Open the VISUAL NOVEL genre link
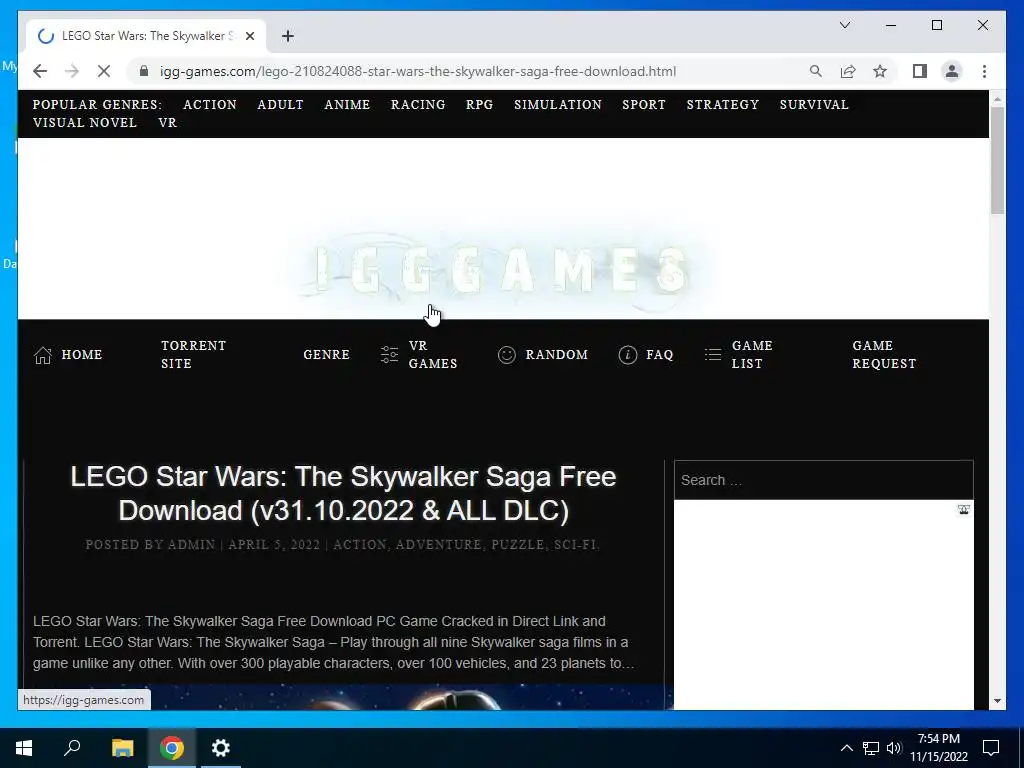Image resolution: width=1024 pixels, height=768 pixels. pos(85,123)
